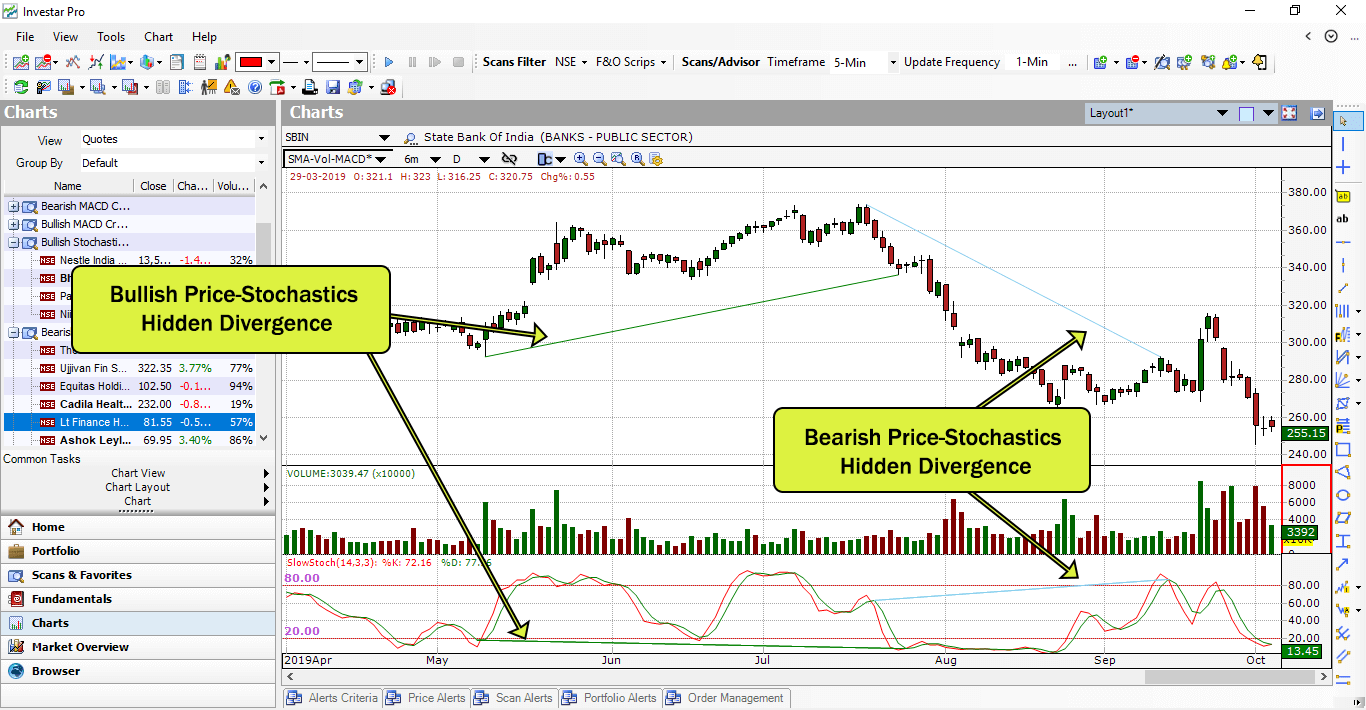Image resolution: width=1366 pixels, height=710 pixels.
Task: Click the green refresh icon in toolbar
Action: [x=20, y=87]
